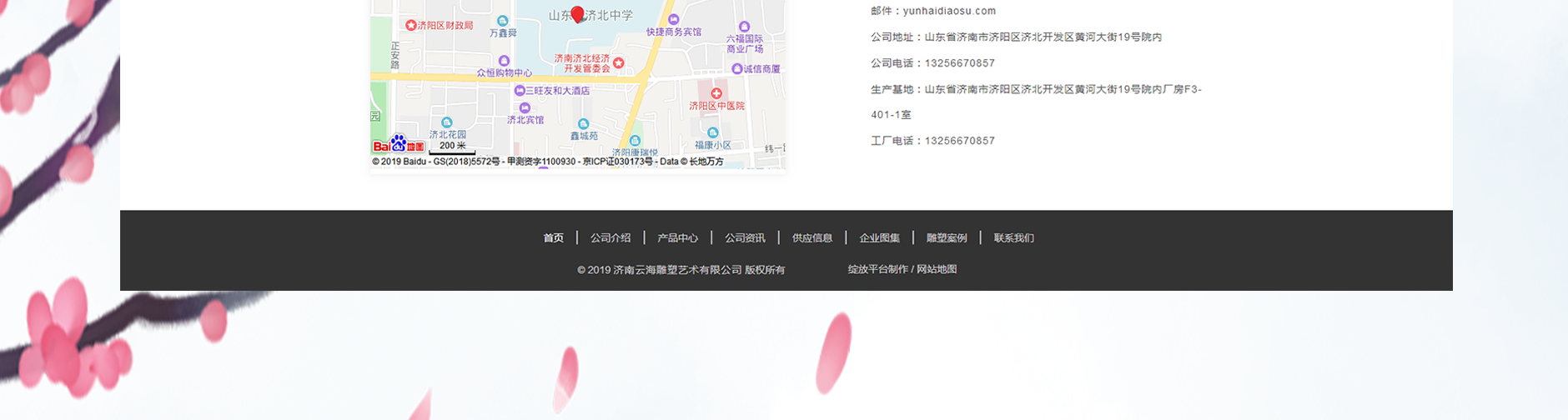Click the 诚信商厦 shop icon
1568x420 pixels.
pyautogui.click(x=736, y=68)
